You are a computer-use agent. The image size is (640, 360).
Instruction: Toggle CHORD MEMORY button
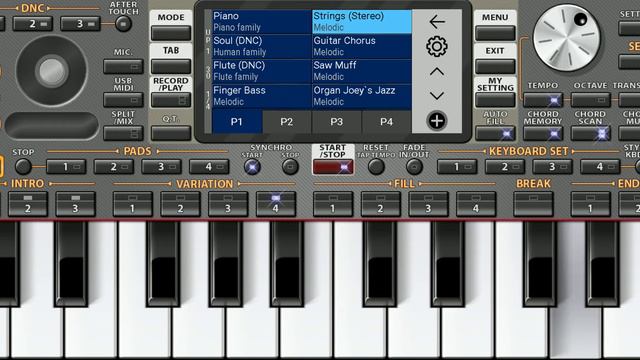(543, 133)
